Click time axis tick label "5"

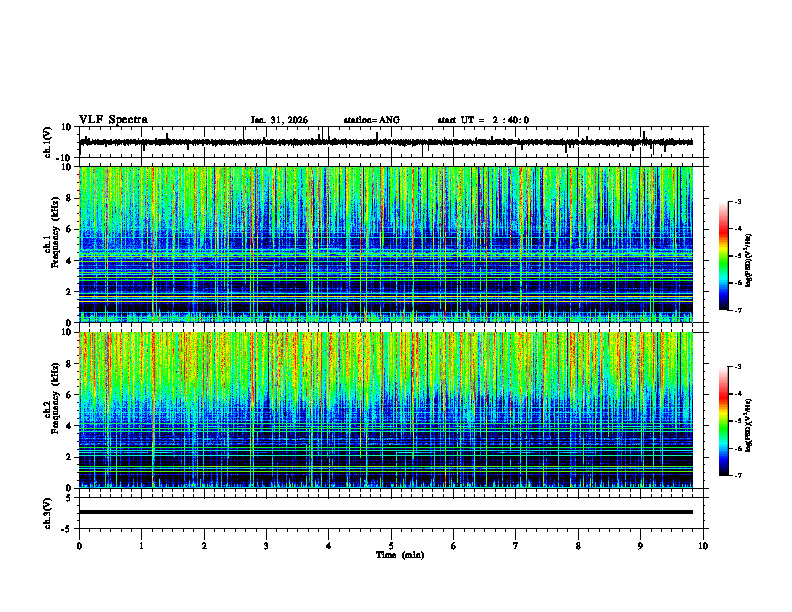click(391, 546)
